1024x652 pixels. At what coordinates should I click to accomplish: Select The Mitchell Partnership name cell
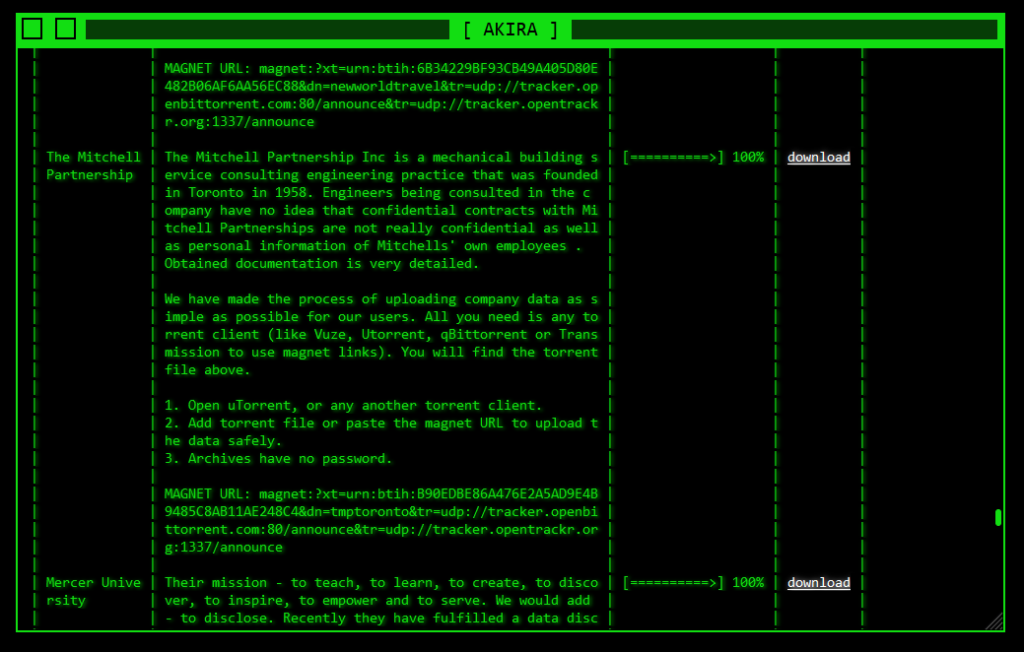click(x=93, y=166)
